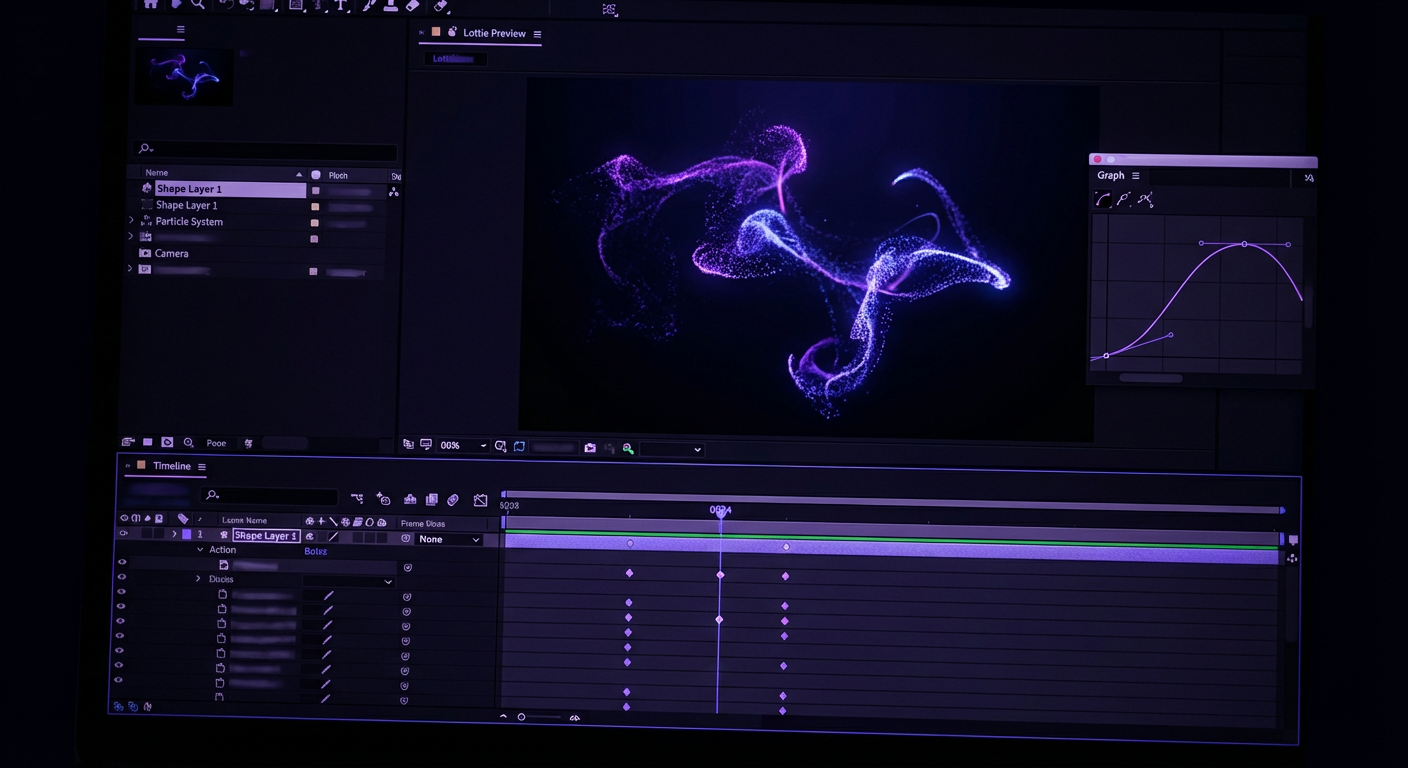Click the snapshot camera icon under the preview

point(590,448)
